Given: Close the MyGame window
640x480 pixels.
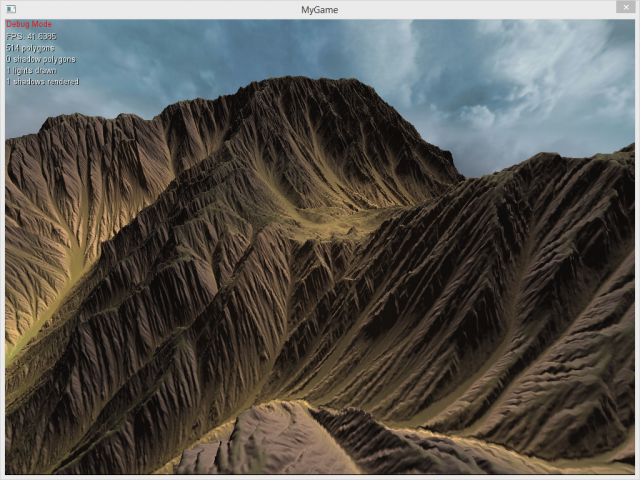Looking at the screenshot, I should pos(621,8).
